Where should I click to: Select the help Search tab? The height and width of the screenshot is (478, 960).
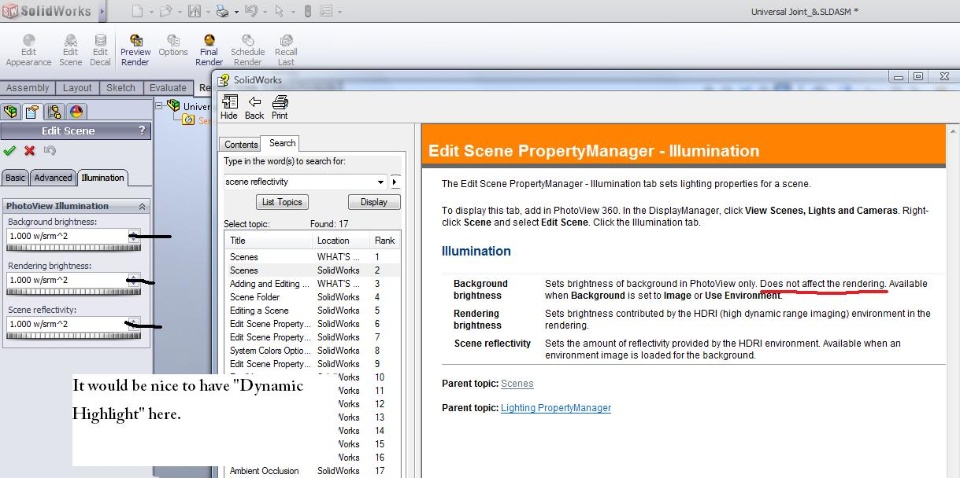pyautogui.click(x=282, y=143)
